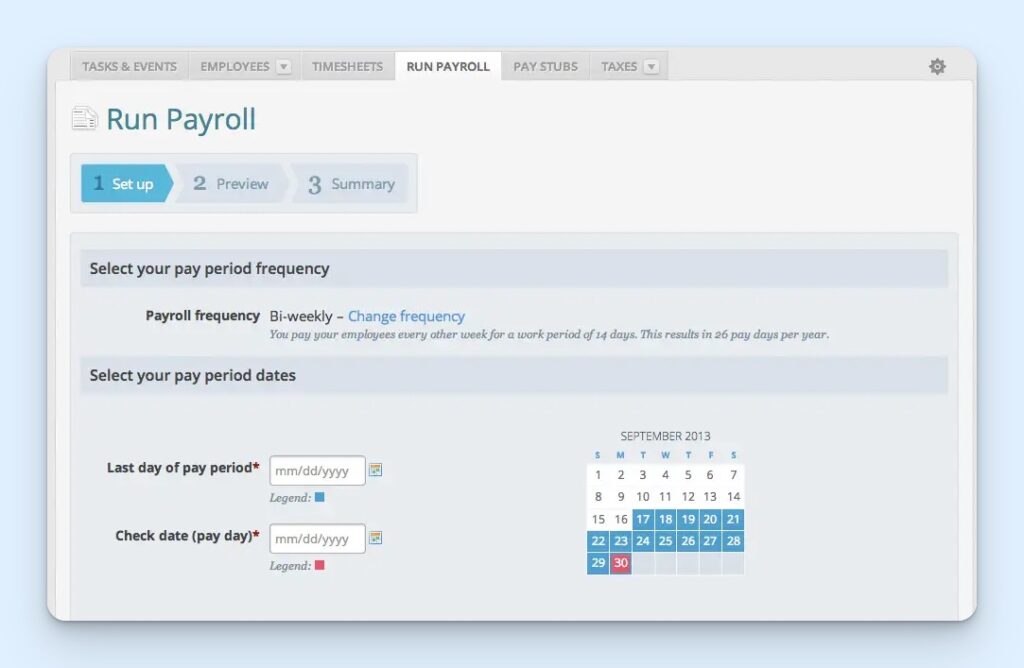Screen dimensions: 1024x668
Task: Click September 25 on the calendar
Action: pos(665,541)
